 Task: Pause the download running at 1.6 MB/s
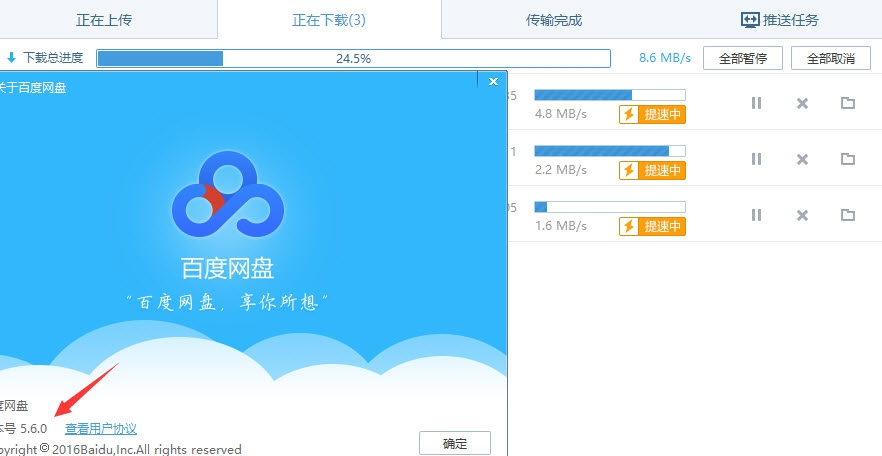coord(756,215)
